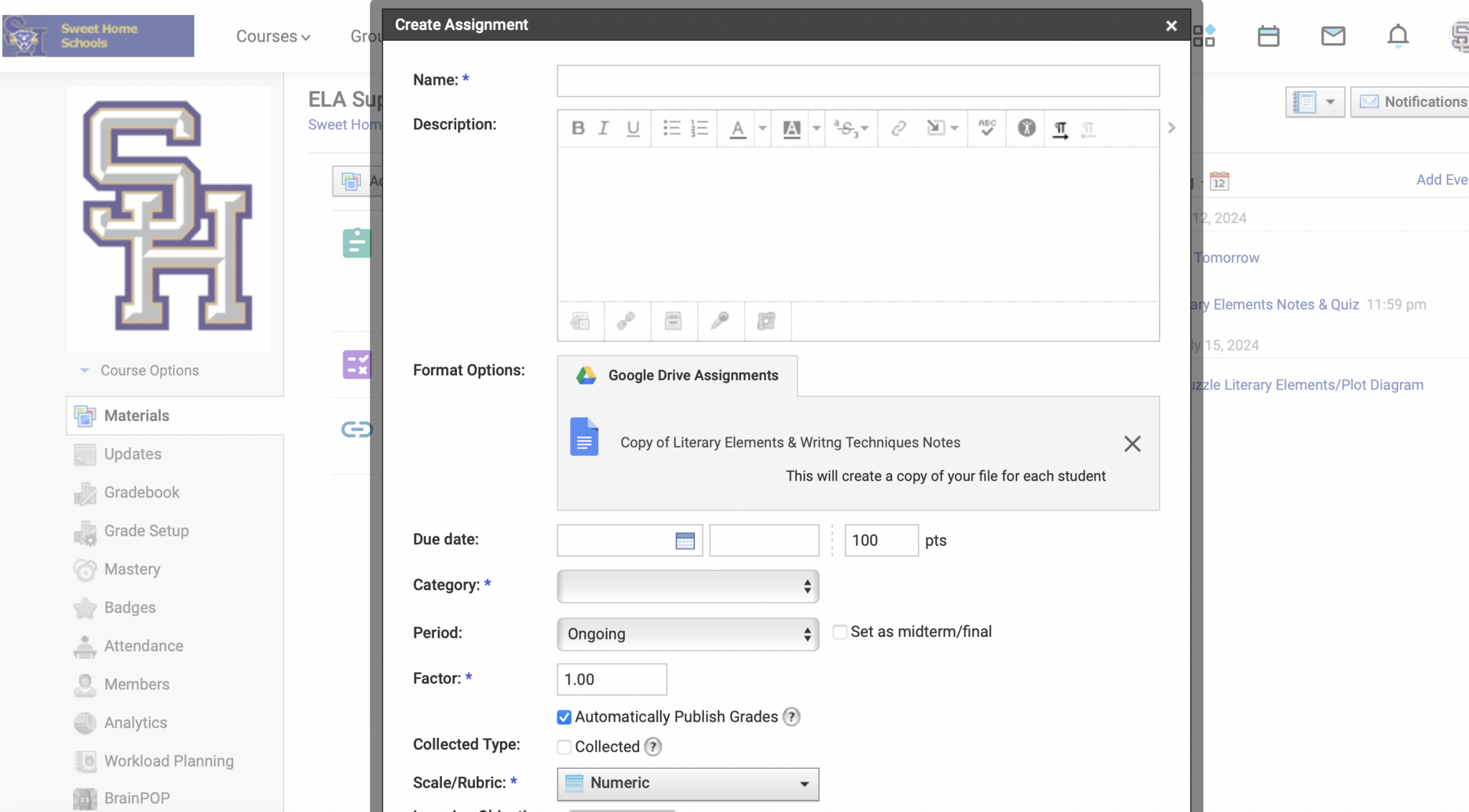Enable the Collected checkbox

point(565,747)
